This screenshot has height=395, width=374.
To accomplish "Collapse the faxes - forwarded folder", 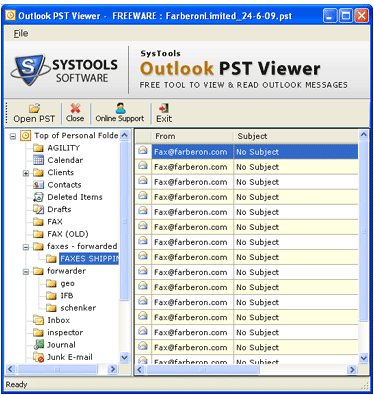I will pyautogui.click(x=26, y=247).
